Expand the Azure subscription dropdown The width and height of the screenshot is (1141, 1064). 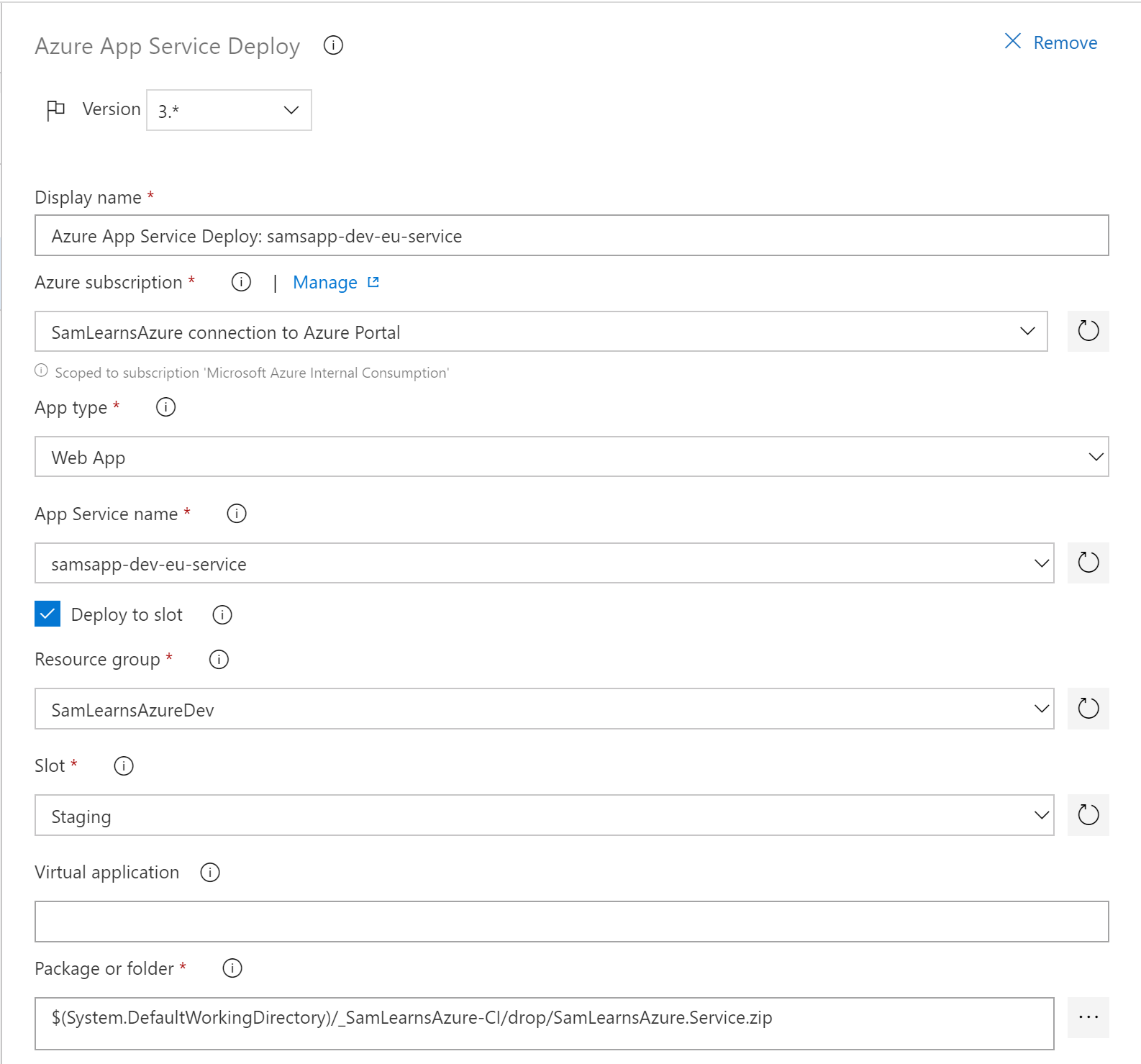pos(541,332)
